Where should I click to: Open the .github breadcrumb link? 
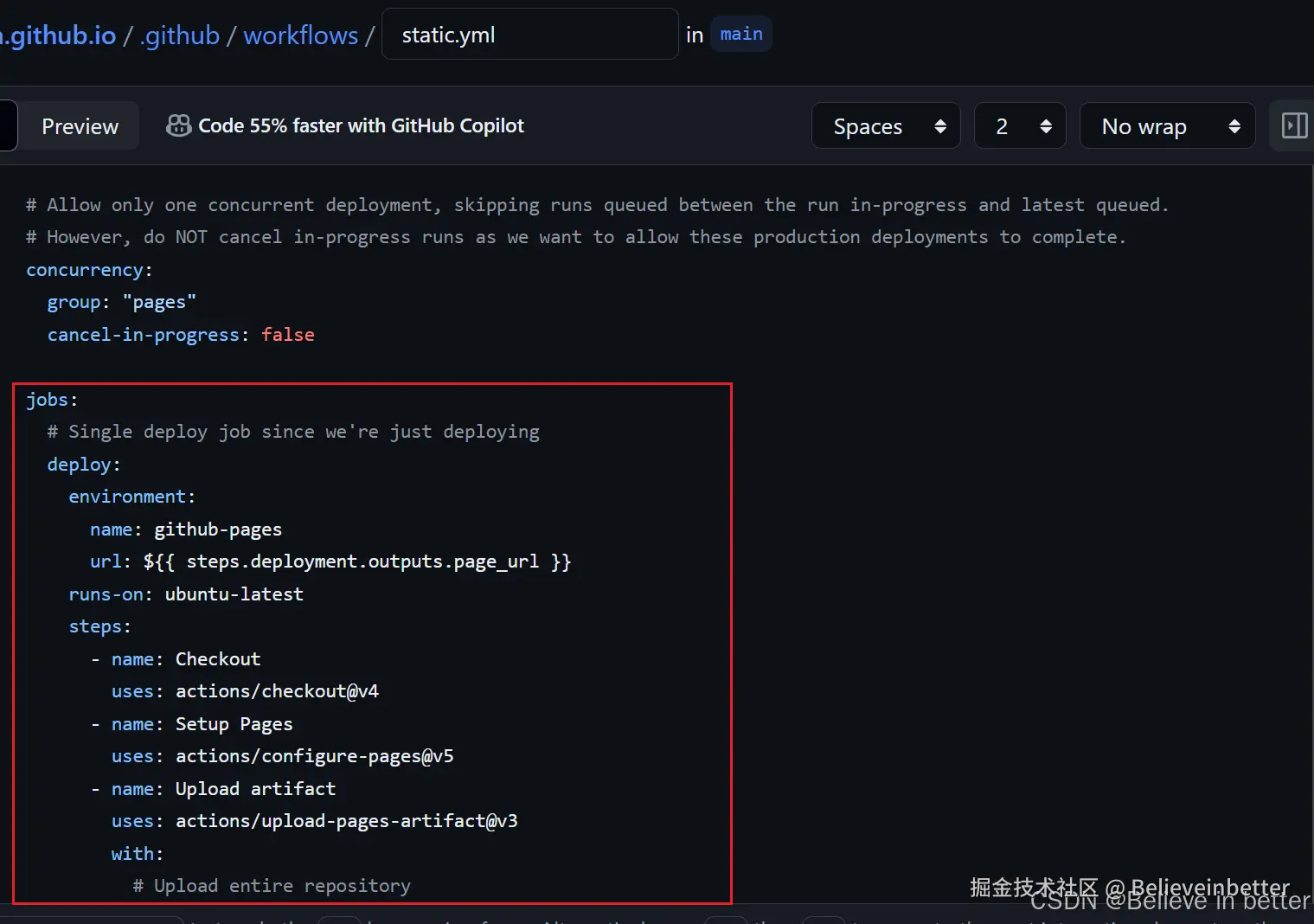coord(180,35)
